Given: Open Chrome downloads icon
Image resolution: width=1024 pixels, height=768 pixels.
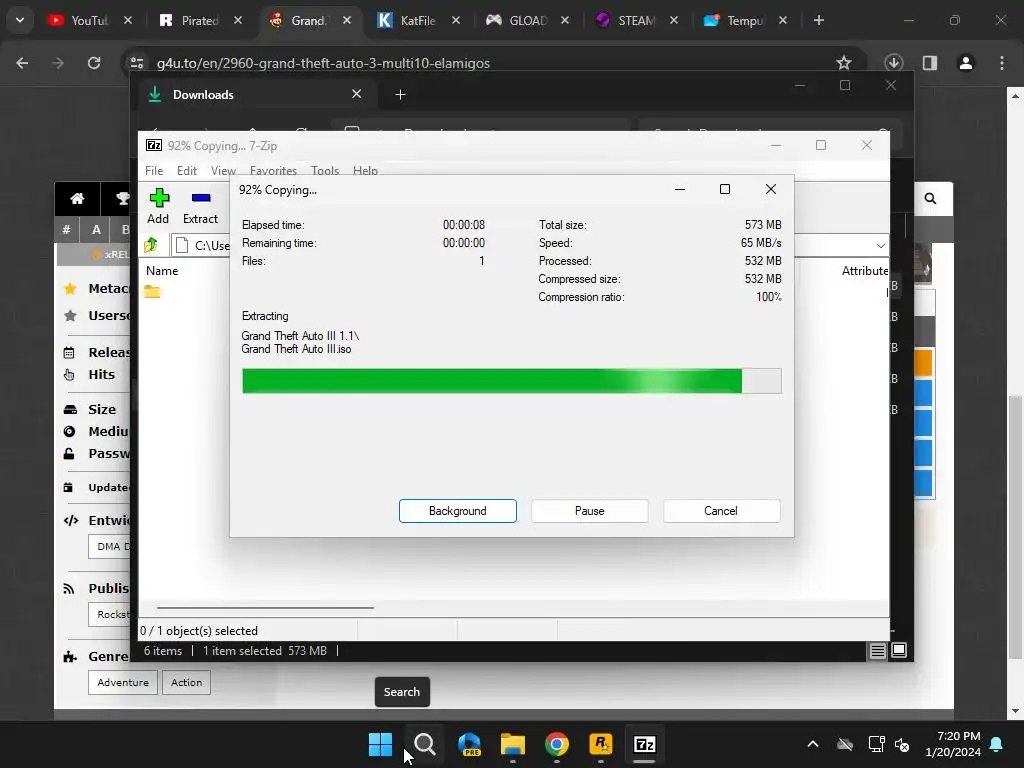Looking at the screenshot, I should click(893, 63).
